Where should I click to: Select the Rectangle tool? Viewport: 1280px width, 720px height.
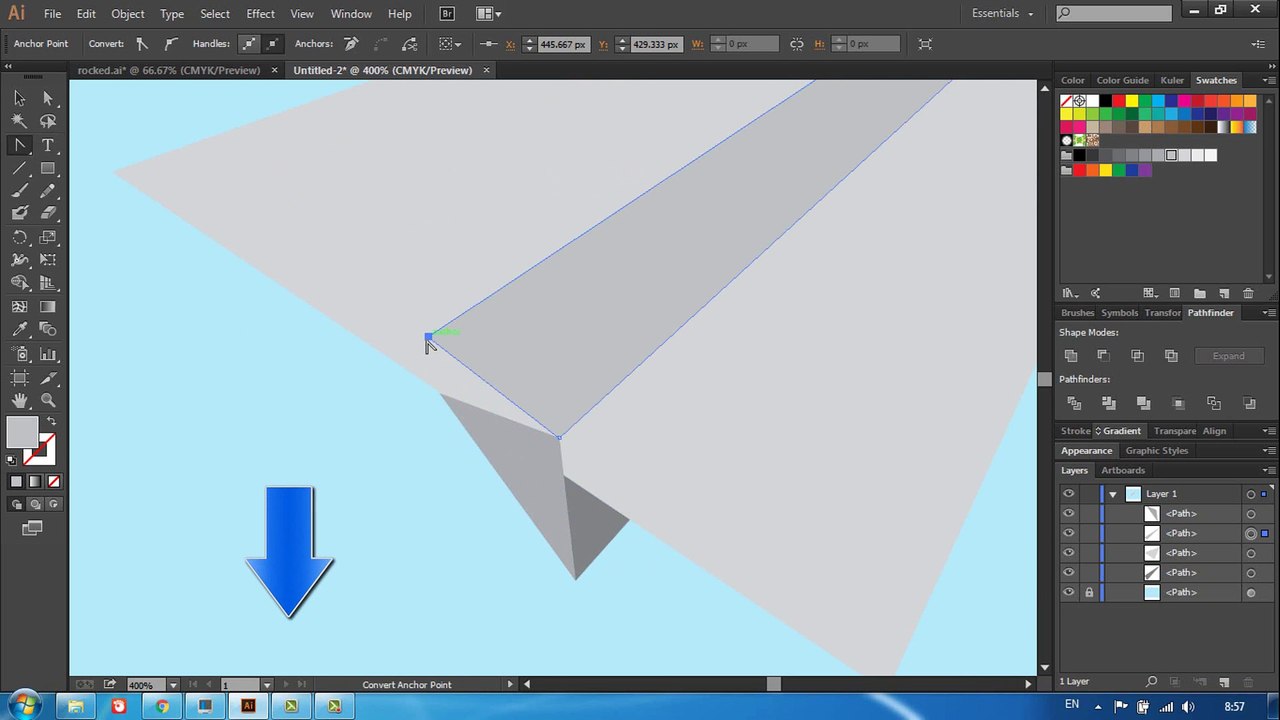47,168
